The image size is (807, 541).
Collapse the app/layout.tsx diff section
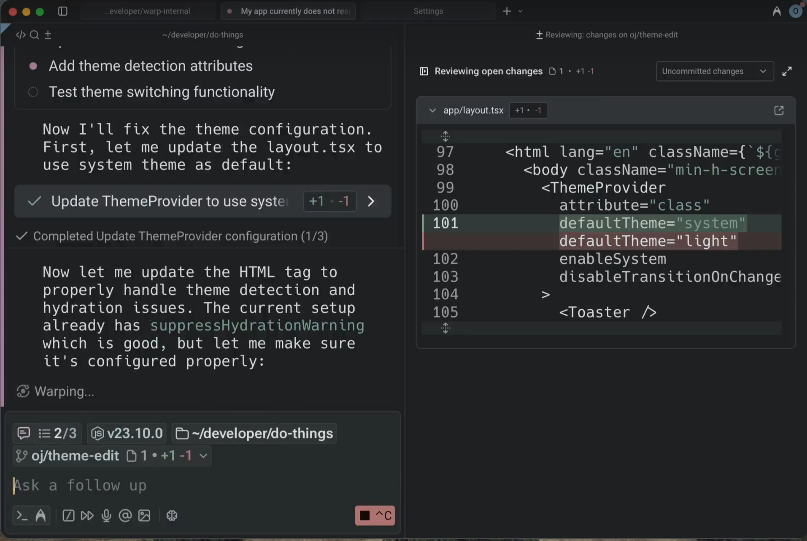[432, 110]
